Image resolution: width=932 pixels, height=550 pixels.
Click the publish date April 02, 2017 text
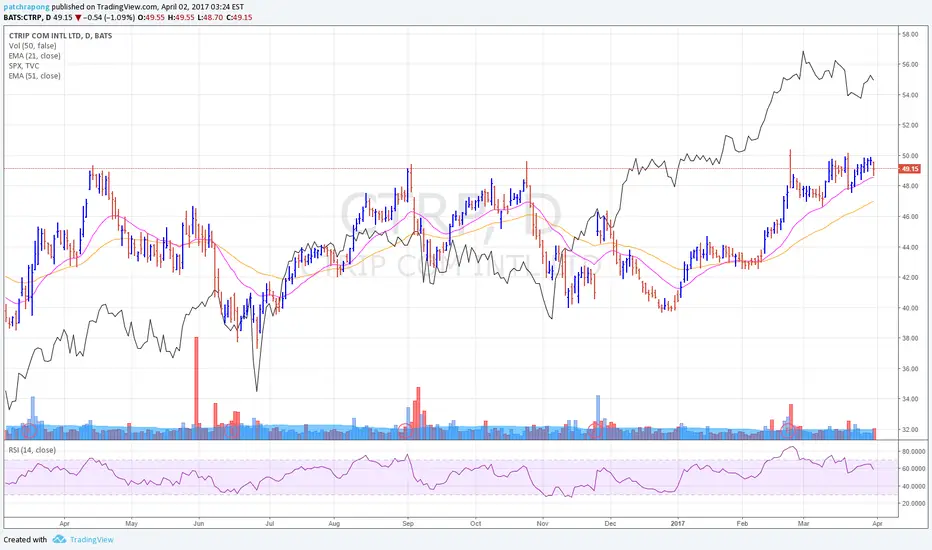(x=189, y=7)
